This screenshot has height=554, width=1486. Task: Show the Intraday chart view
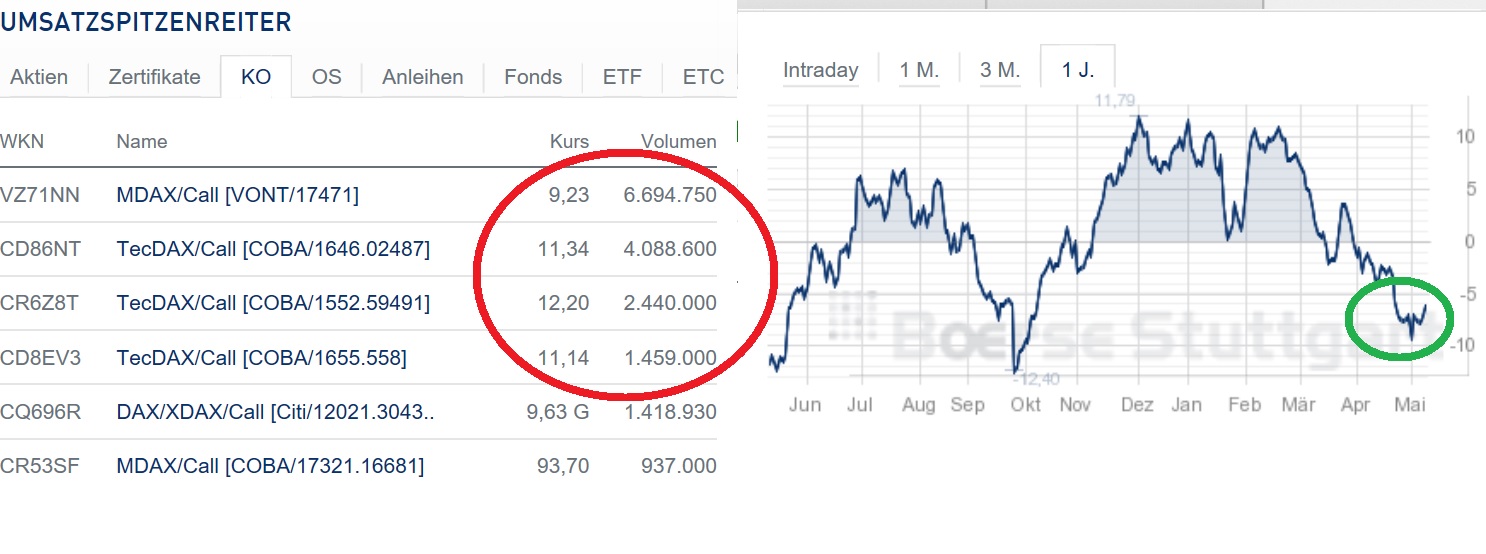[x=820, y=70]
